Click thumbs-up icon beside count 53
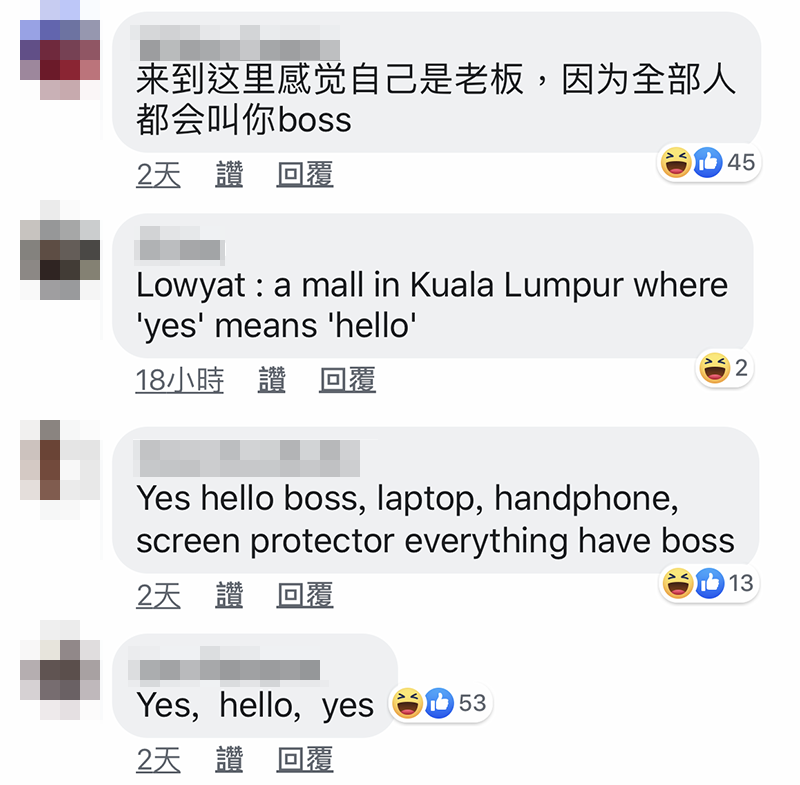800x785 pixels. tap(439, 703)
